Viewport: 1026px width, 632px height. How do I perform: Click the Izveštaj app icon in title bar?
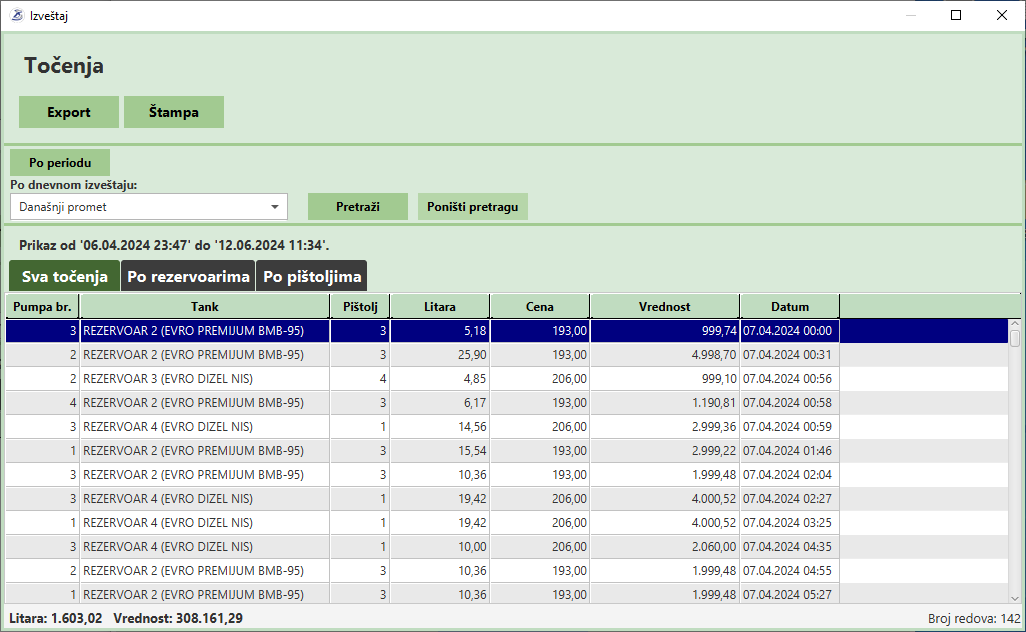(16, 15)
